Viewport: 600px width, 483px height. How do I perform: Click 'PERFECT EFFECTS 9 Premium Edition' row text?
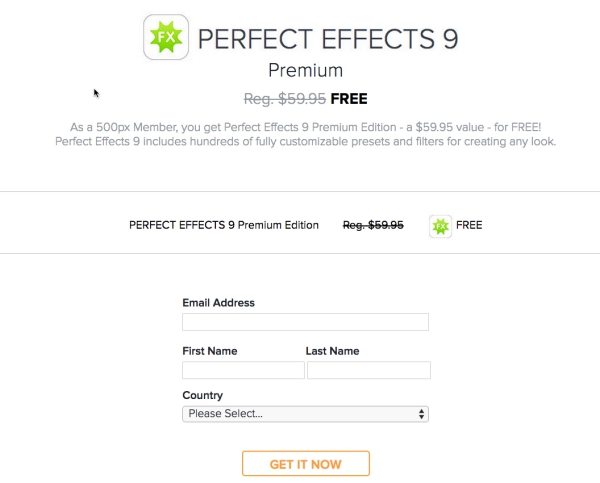click(224, 225)
